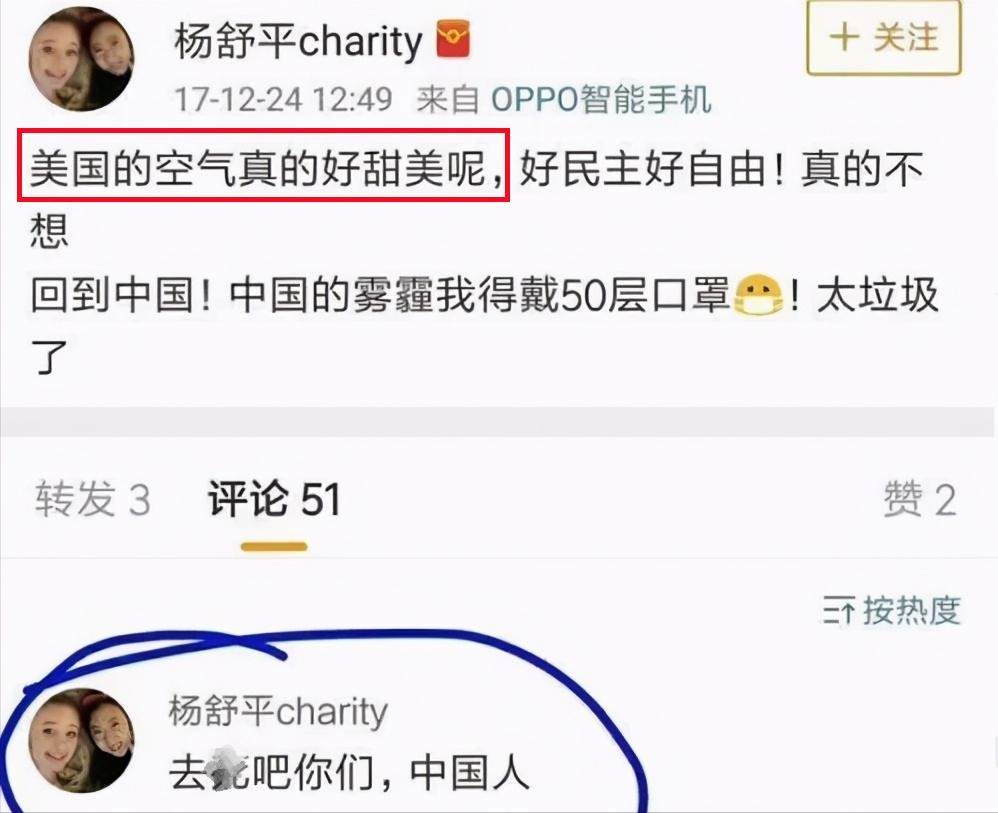
Task: Select the comment ending with 你们,中国人
Action: 349,772
